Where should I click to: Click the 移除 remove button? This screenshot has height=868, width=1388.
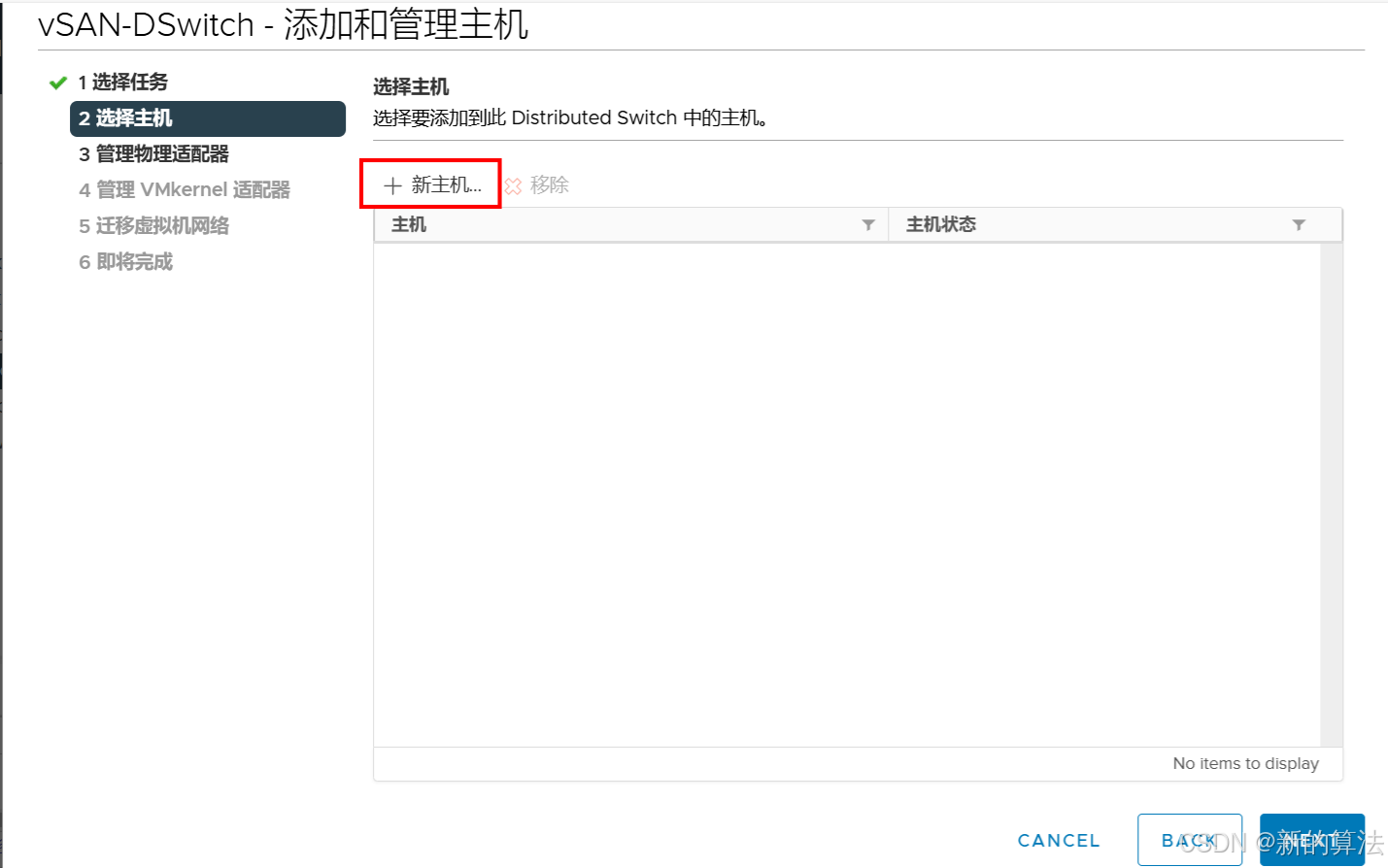[x=536, y=184]
